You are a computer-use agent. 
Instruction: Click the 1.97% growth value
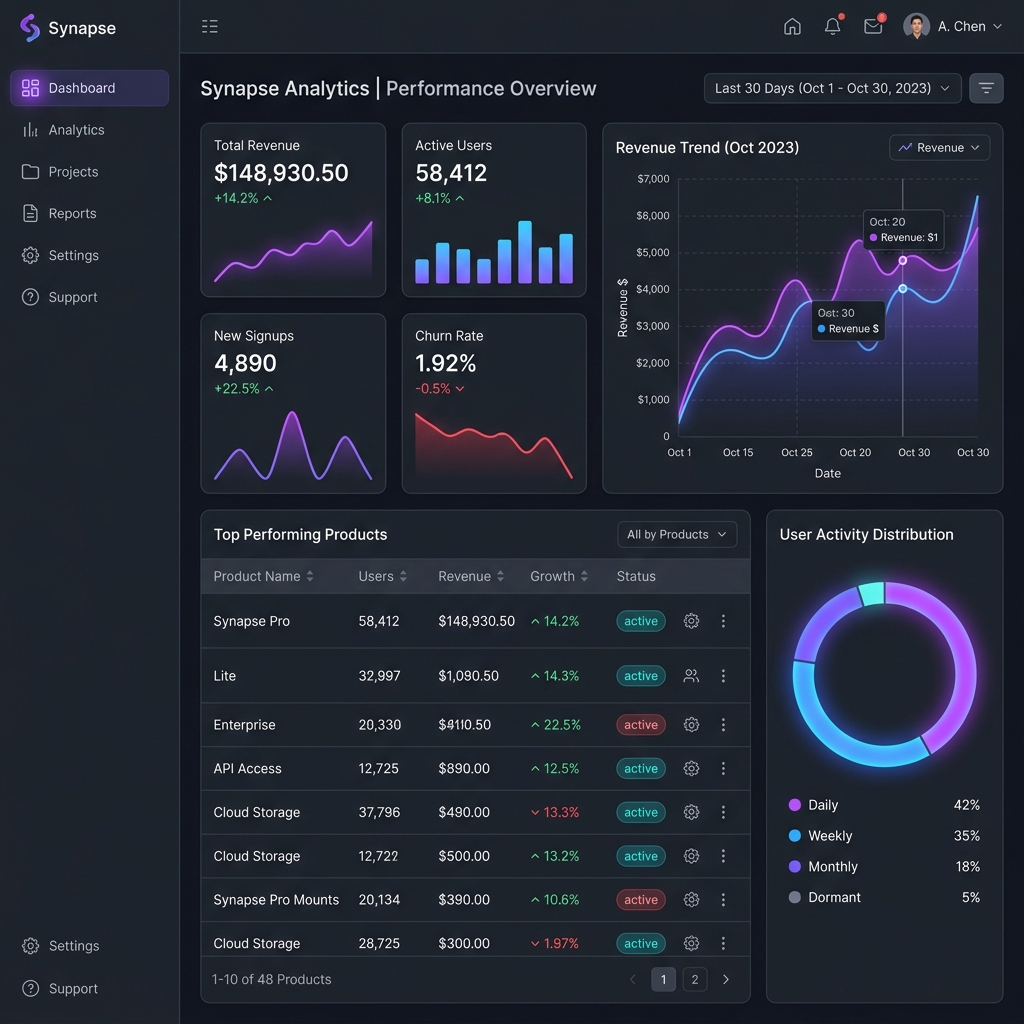click(561, 944)
